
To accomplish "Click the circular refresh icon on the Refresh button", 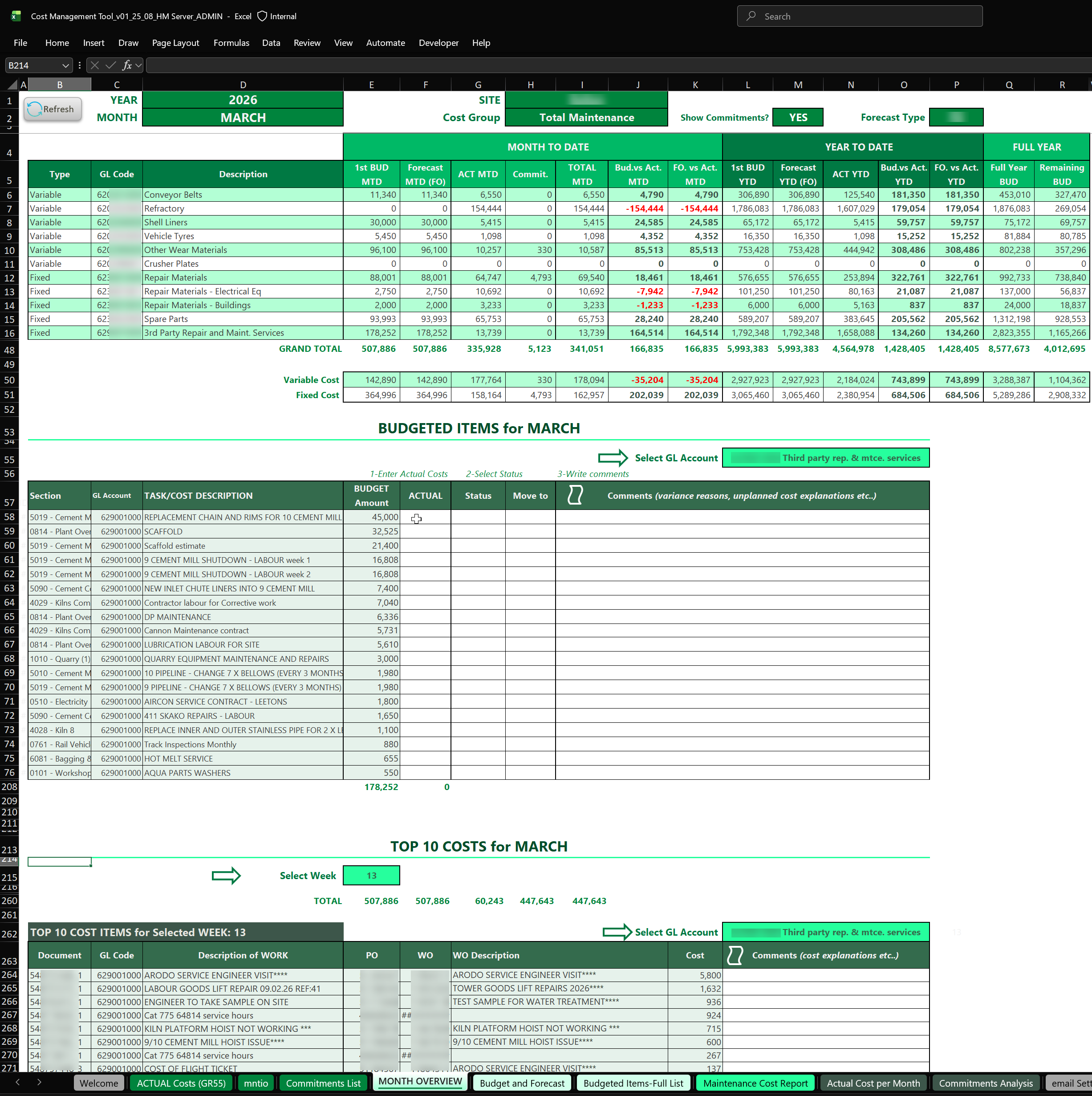I will pos(34,109).
